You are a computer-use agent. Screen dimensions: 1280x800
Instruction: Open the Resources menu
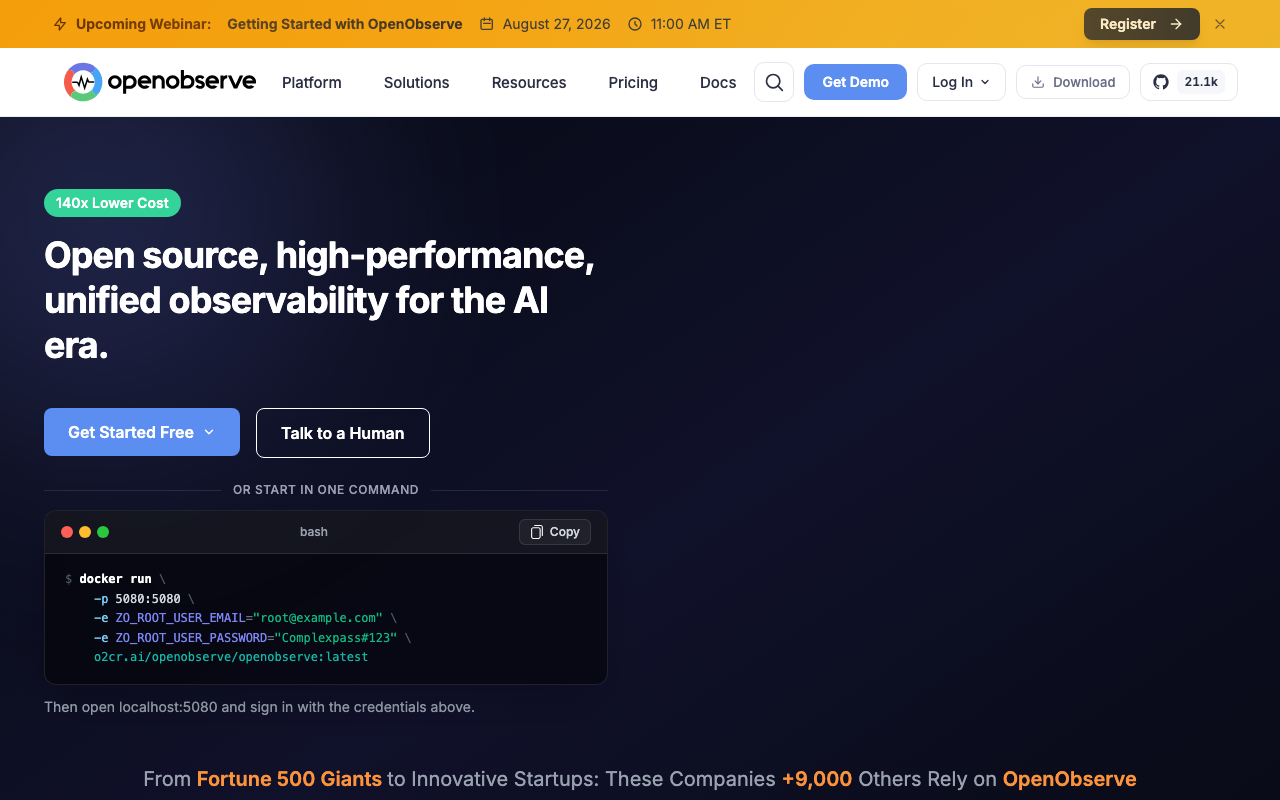pos(529,82)
